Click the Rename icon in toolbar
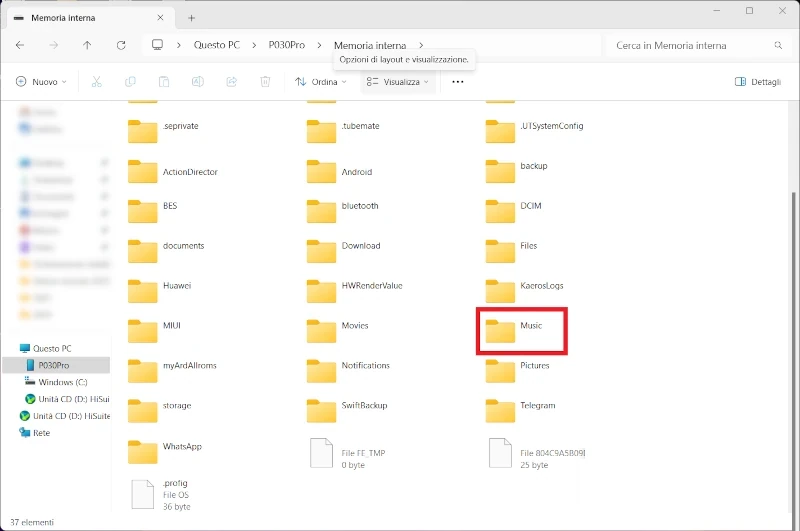 click(x=197, y=82)
